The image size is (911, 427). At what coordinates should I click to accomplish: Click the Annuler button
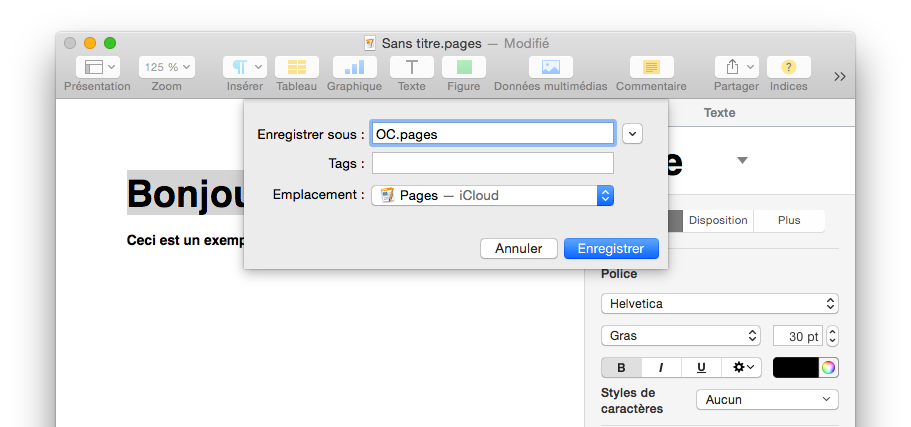click(x=519, y=249)
